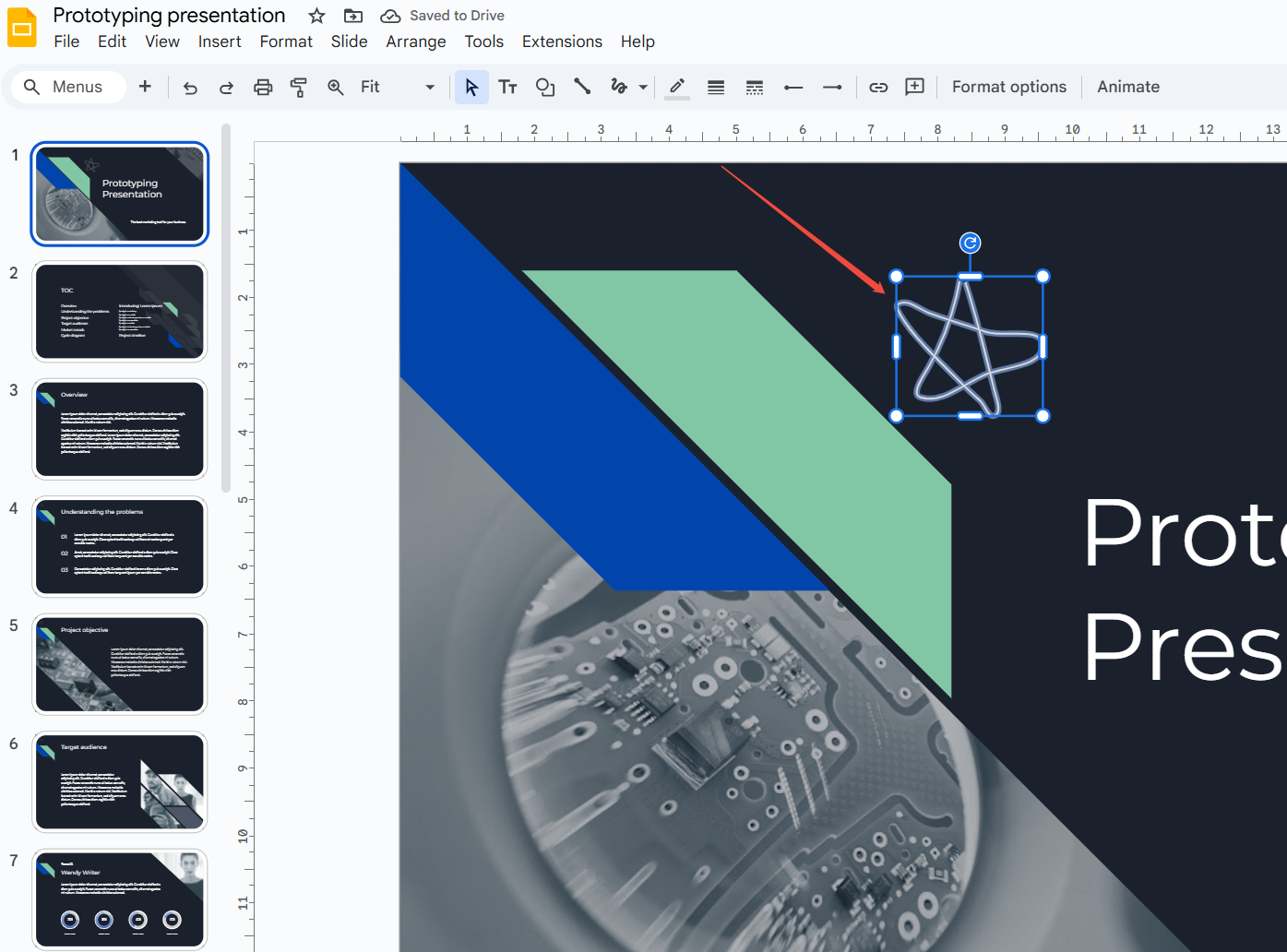This screenshot has width=1287, height=952.
Task: Open the Slide menu
Action: coord(349,41)
